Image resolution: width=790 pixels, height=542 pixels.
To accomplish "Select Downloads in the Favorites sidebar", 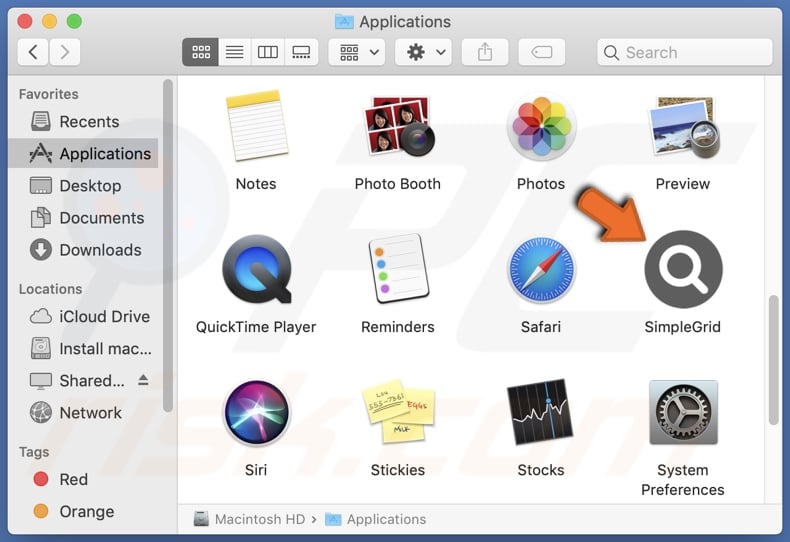I will [100, 250].
